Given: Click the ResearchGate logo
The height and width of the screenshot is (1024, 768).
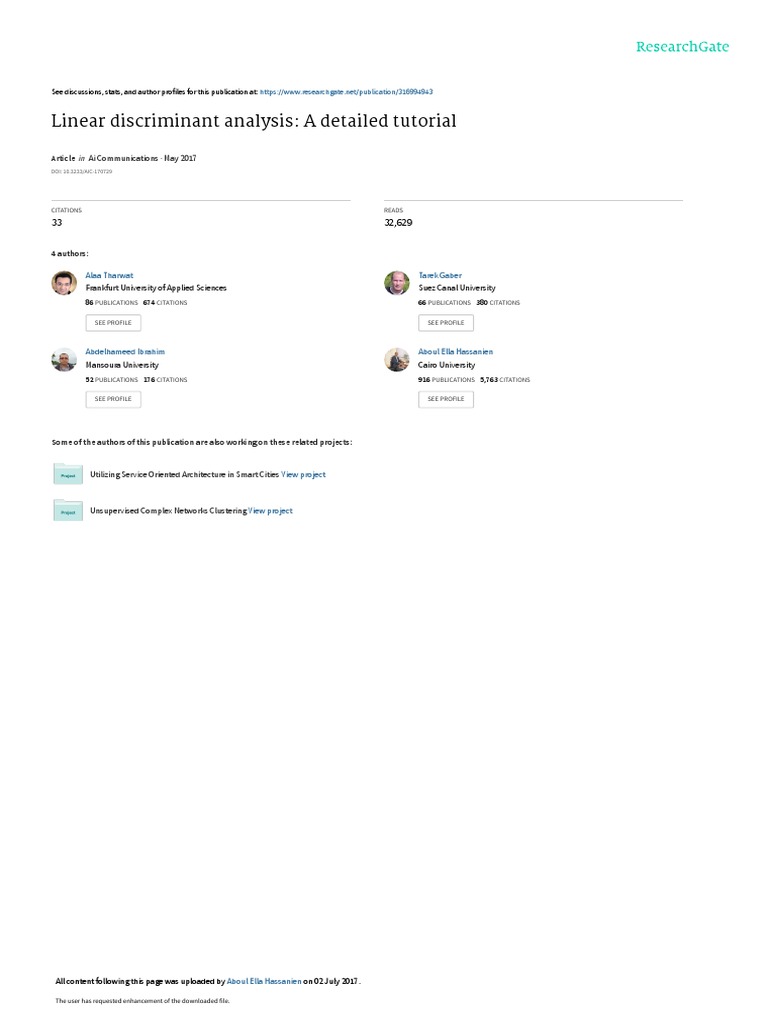Looking at the screenshot, I should pos(682,47).
